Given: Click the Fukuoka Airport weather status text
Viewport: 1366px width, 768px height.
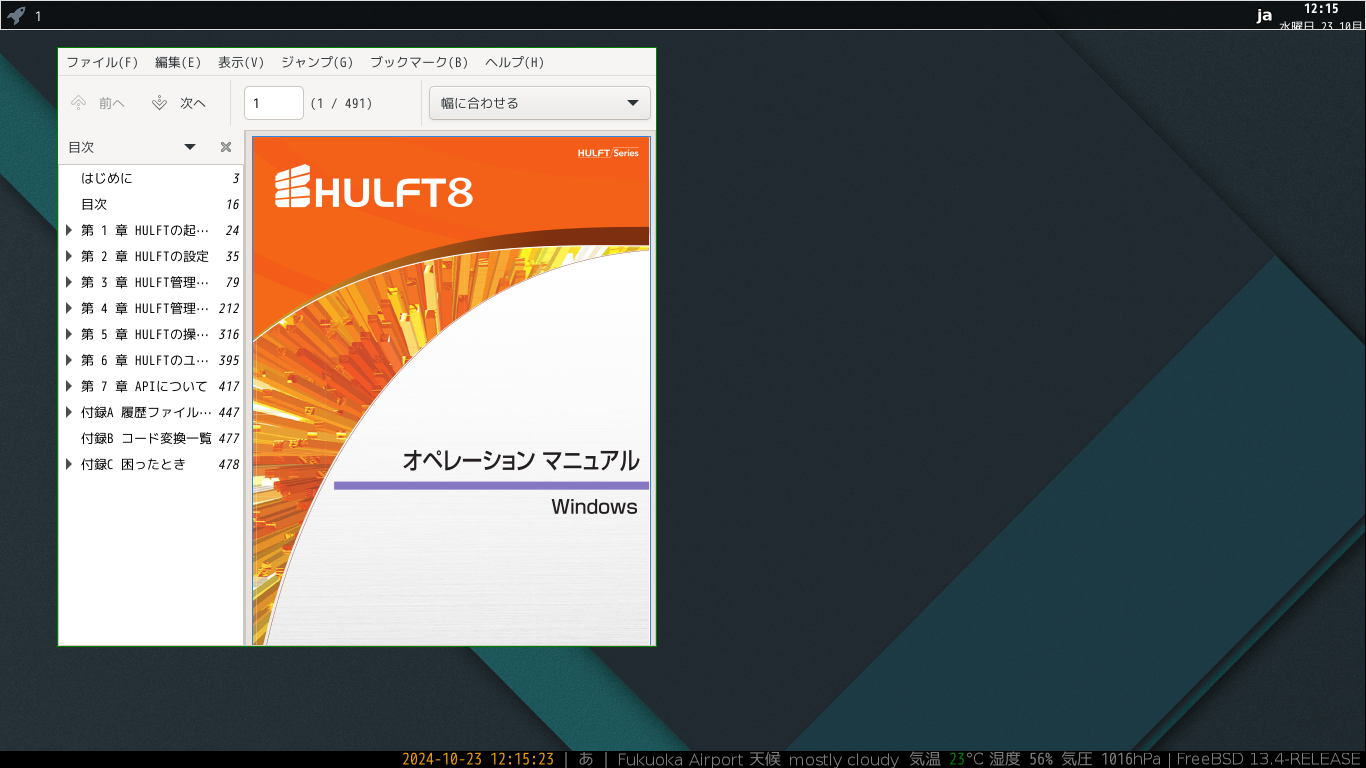Looking at the screenshot, I should [x=757, y=759].
